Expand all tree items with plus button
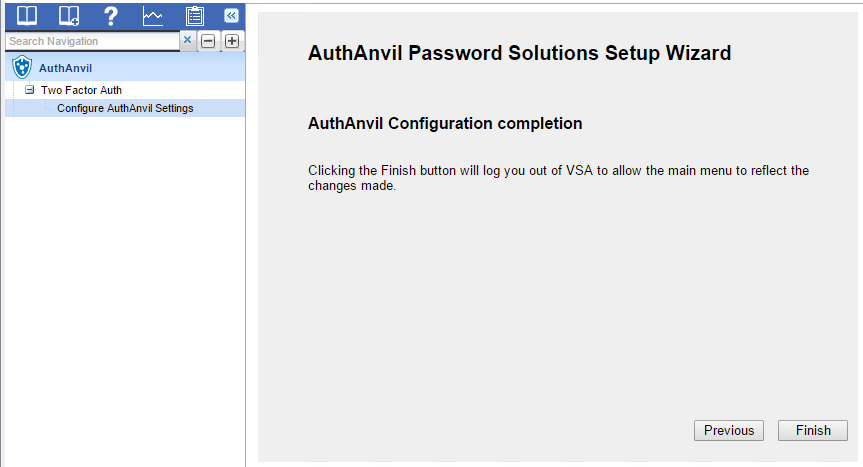The height and width of the screenshot is (467, 863). click(x=232, y=41)
